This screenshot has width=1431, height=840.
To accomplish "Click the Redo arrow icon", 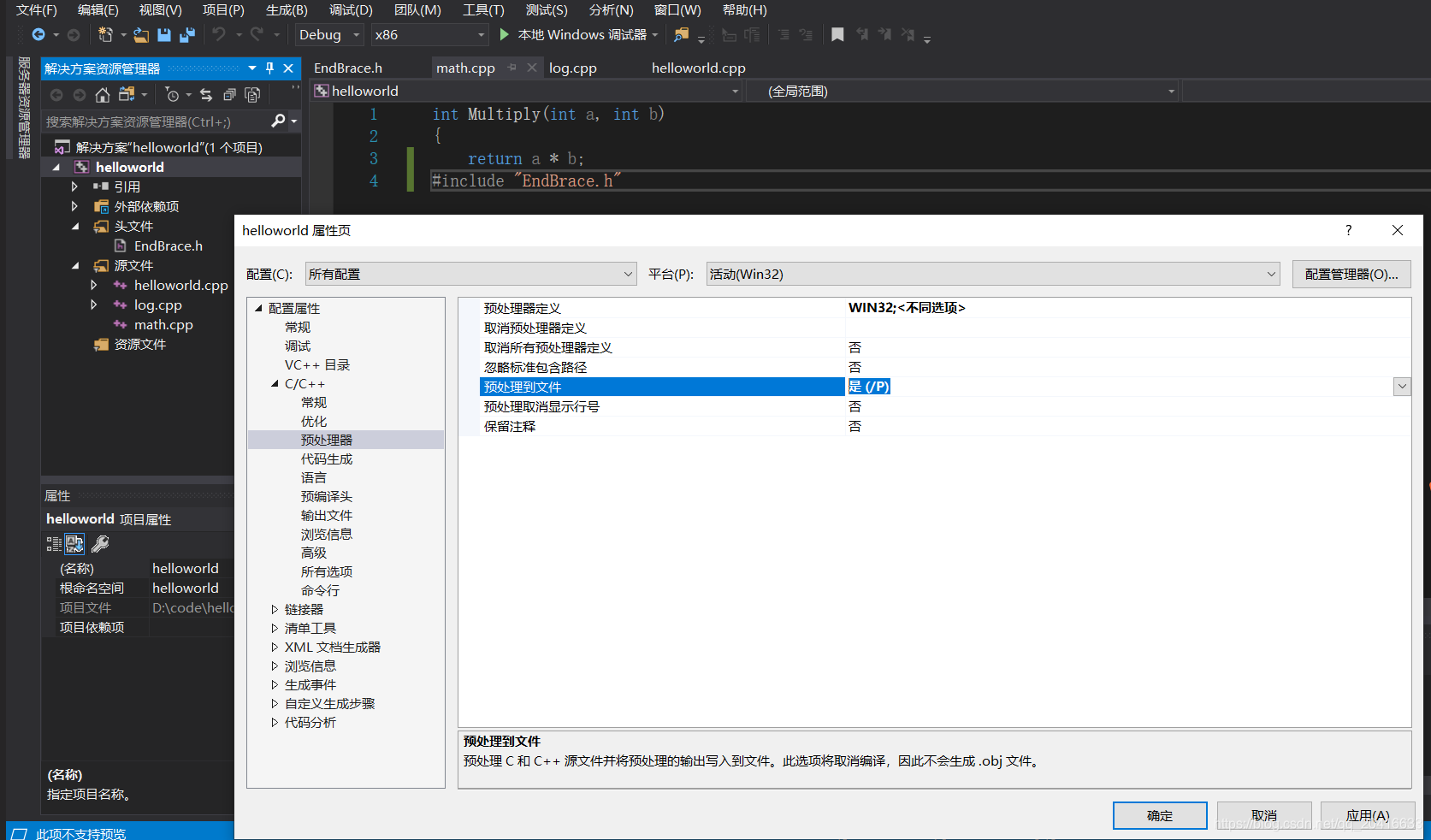I will tap(257, 35).
